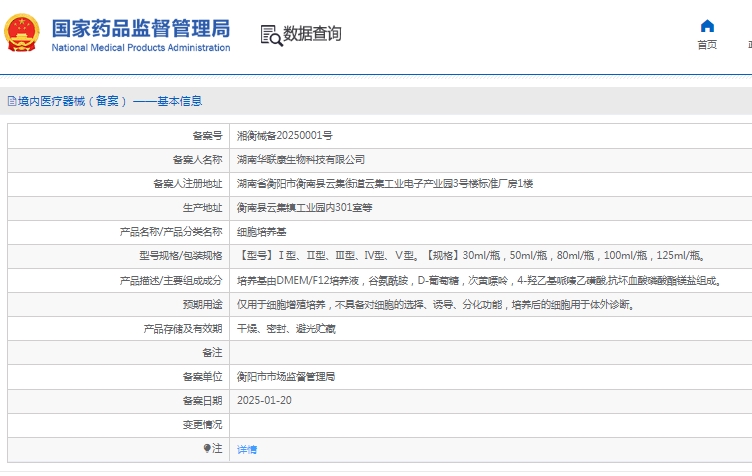Click the 备案日期 row label
Viewport: 752px width, 476px height.
point(202,401)
